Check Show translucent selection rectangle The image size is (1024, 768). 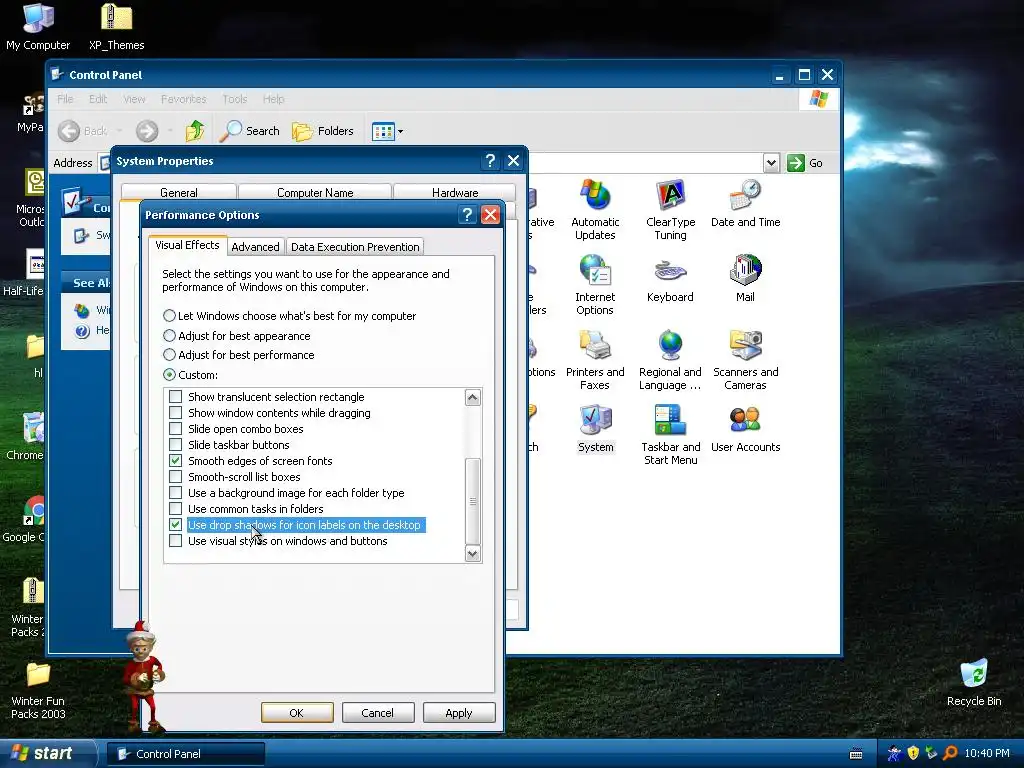tap(176, 396)
